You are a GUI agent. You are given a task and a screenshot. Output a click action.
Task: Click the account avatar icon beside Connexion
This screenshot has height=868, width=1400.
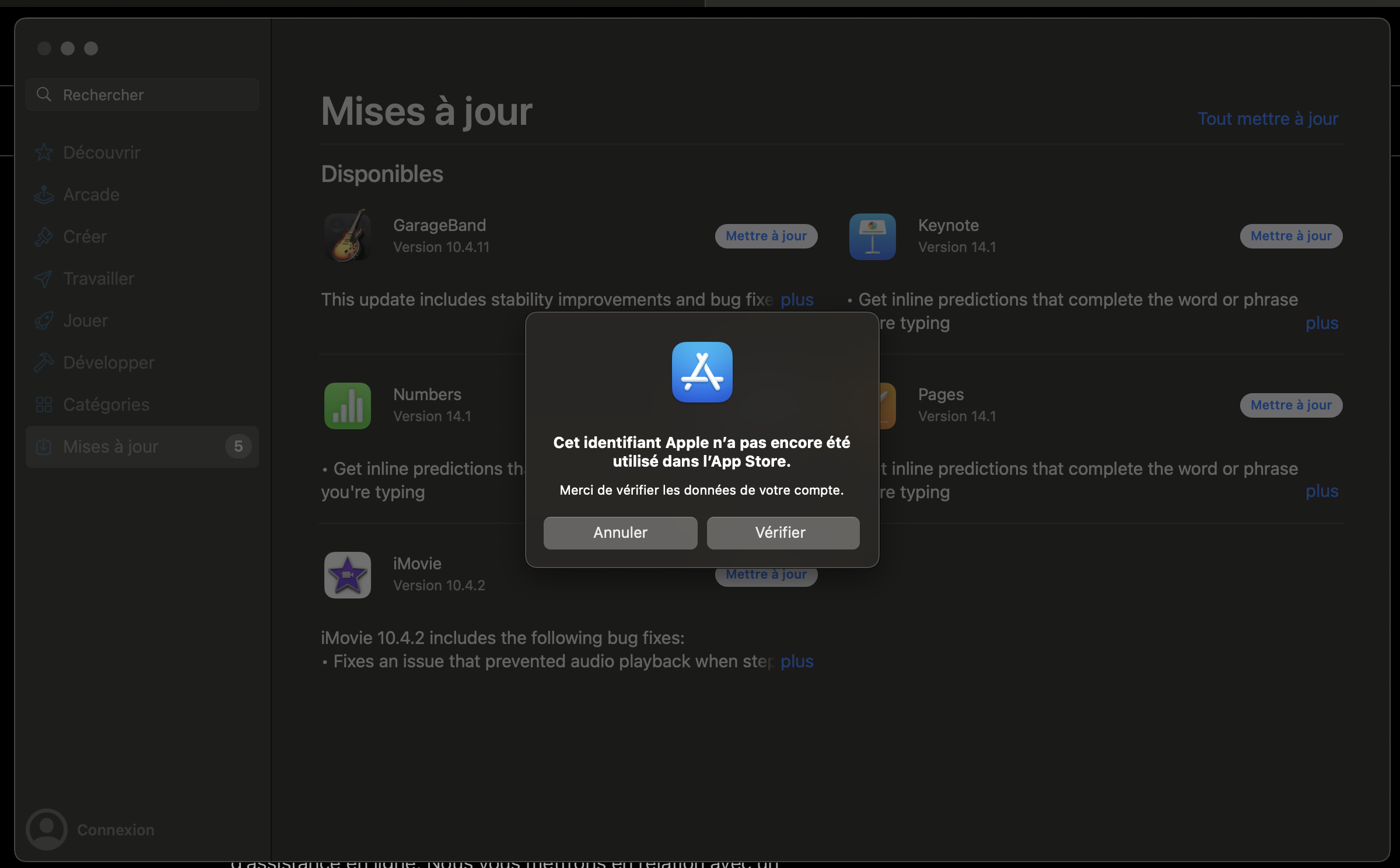click(x=47, y=829)
